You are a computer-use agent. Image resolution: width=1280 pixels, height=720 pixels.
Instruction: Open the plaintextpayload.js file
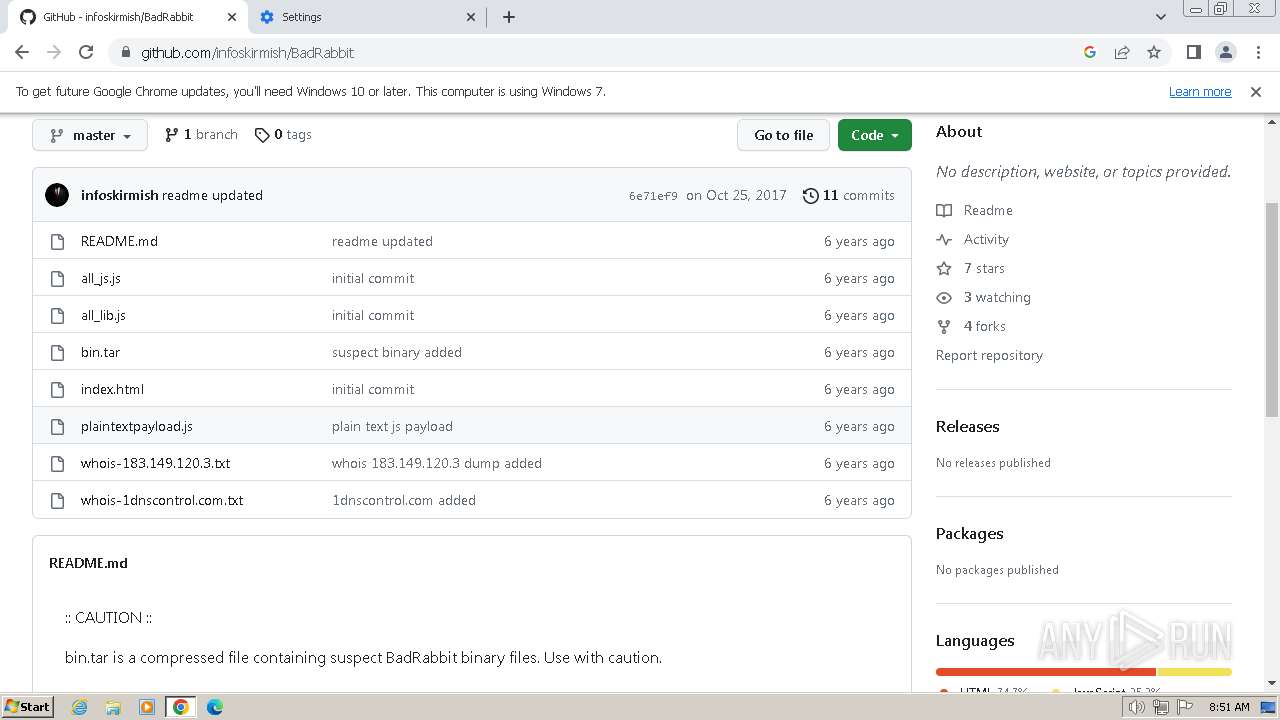point(137,426)
